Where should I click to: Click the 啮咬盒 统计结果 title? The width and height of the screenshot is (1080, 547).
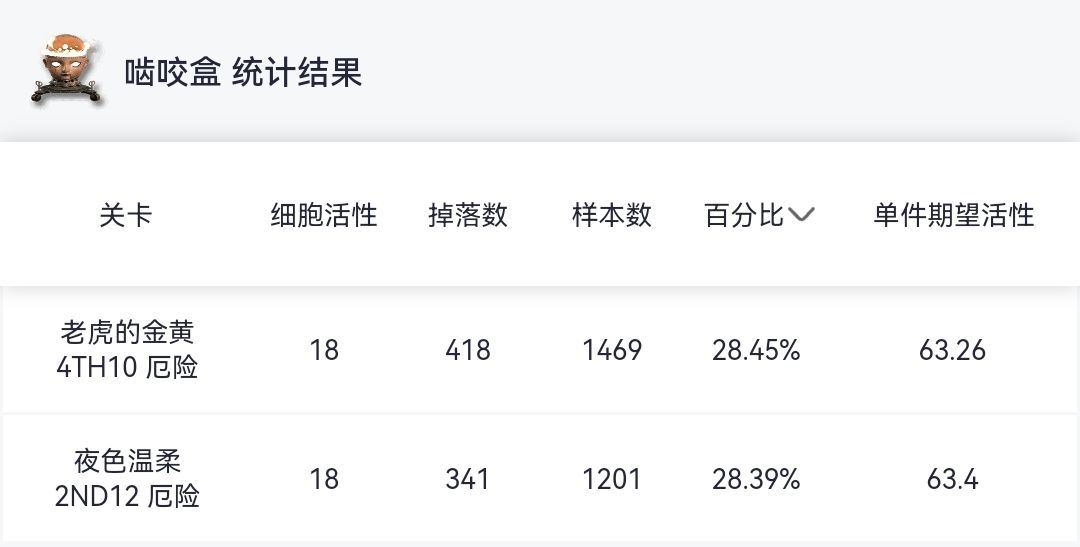click(243, 72)
